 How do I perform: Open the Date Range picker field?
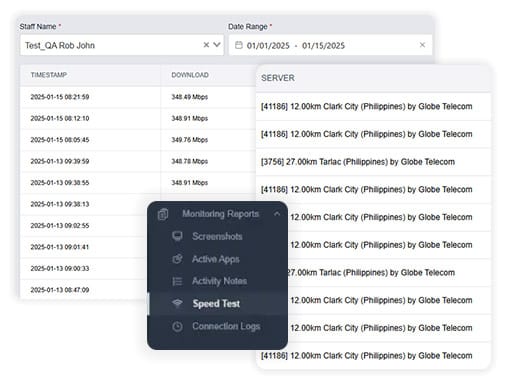click(x=330, y=45)
